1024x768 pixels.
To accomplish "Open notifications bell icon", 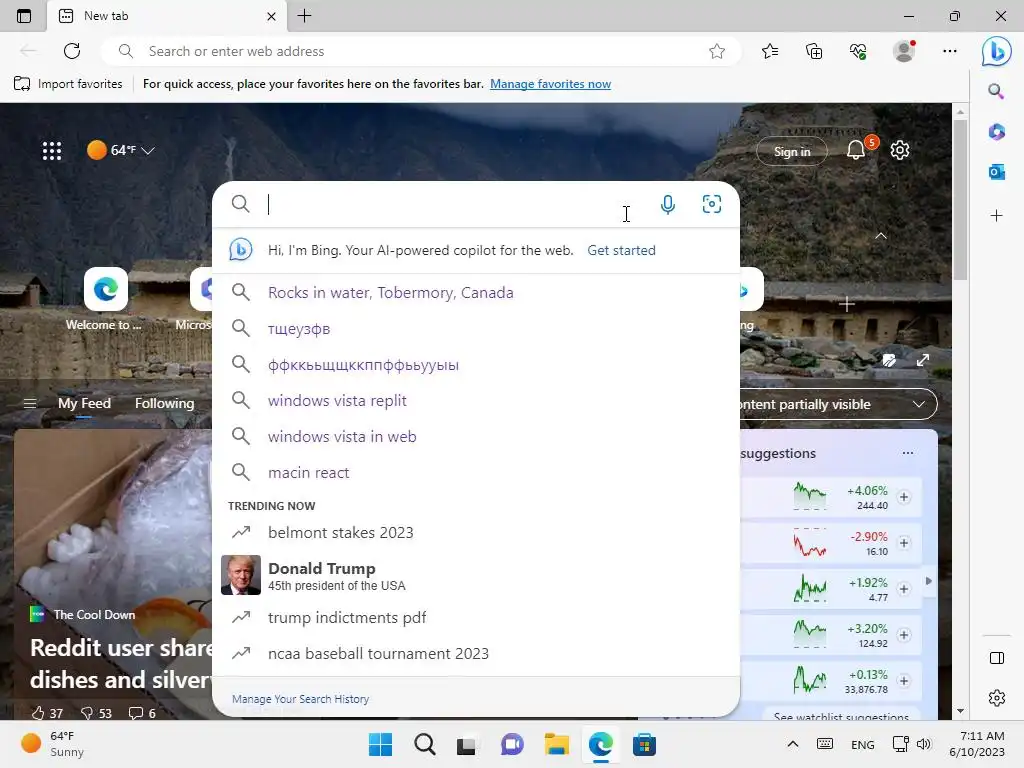I will [x=857, y=150].
